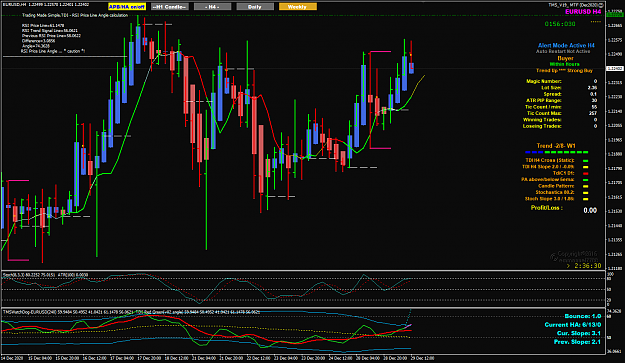Click the 22 Dec 12:00 time axis label
This screenshot has width=625, height=363.
click(x=258, y=358)
